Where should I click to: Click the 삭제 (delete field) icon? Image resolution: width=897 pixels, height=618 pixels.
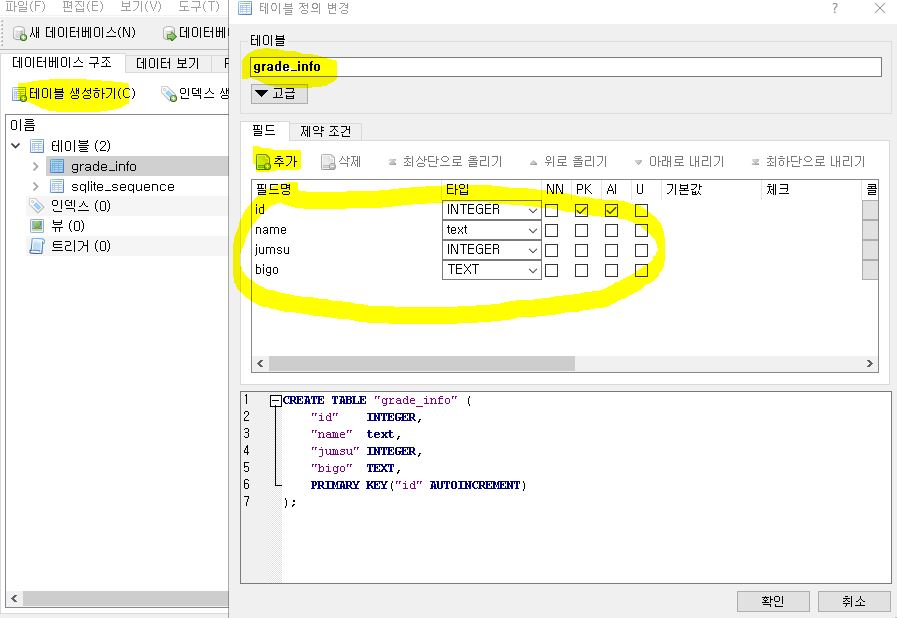(x=328, y=162)
